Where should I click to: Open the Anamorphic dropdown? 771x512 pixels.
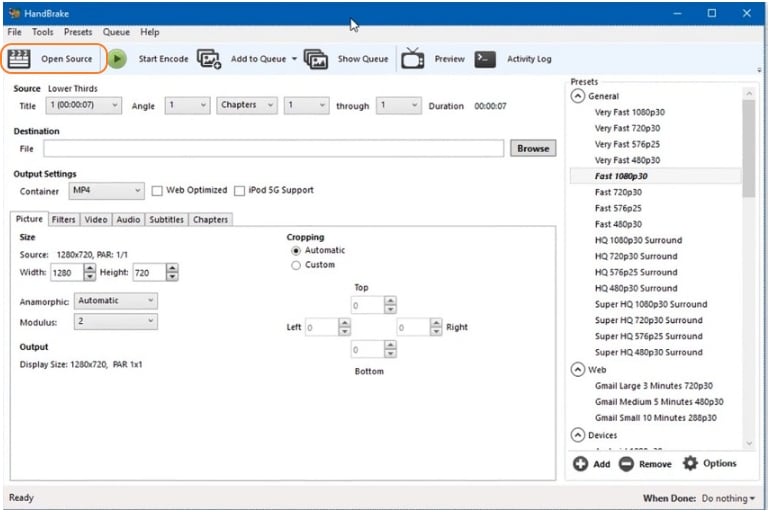[x=116, y=301]
